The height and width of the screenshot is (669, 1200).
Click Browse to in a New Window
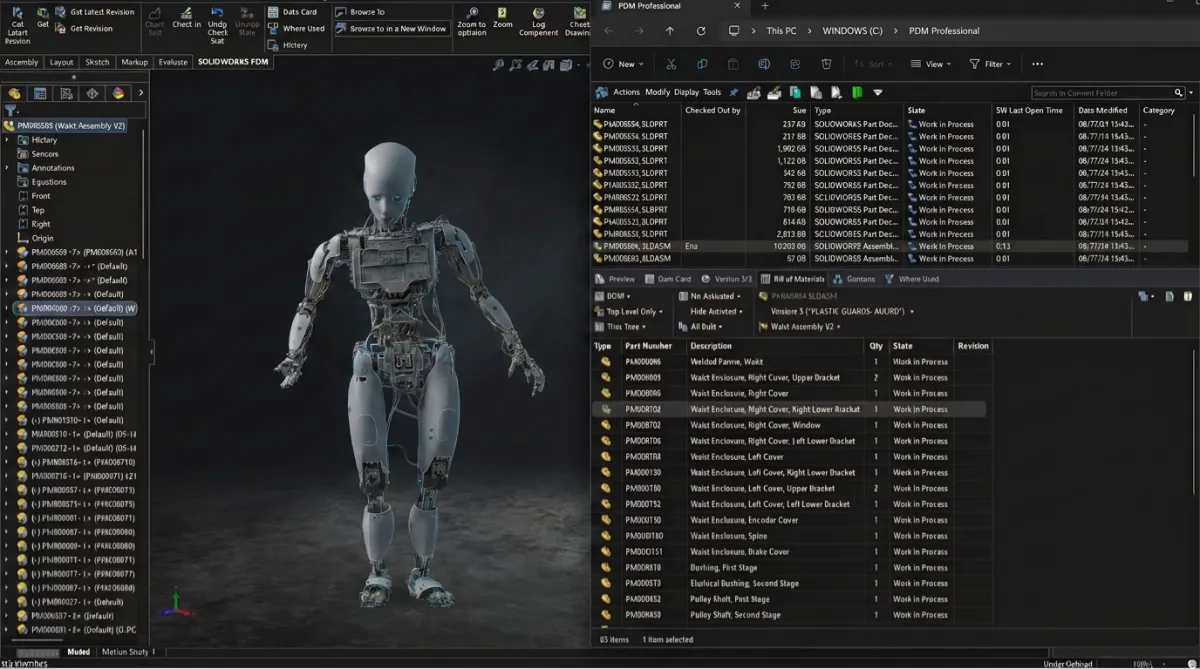(391, 28)
